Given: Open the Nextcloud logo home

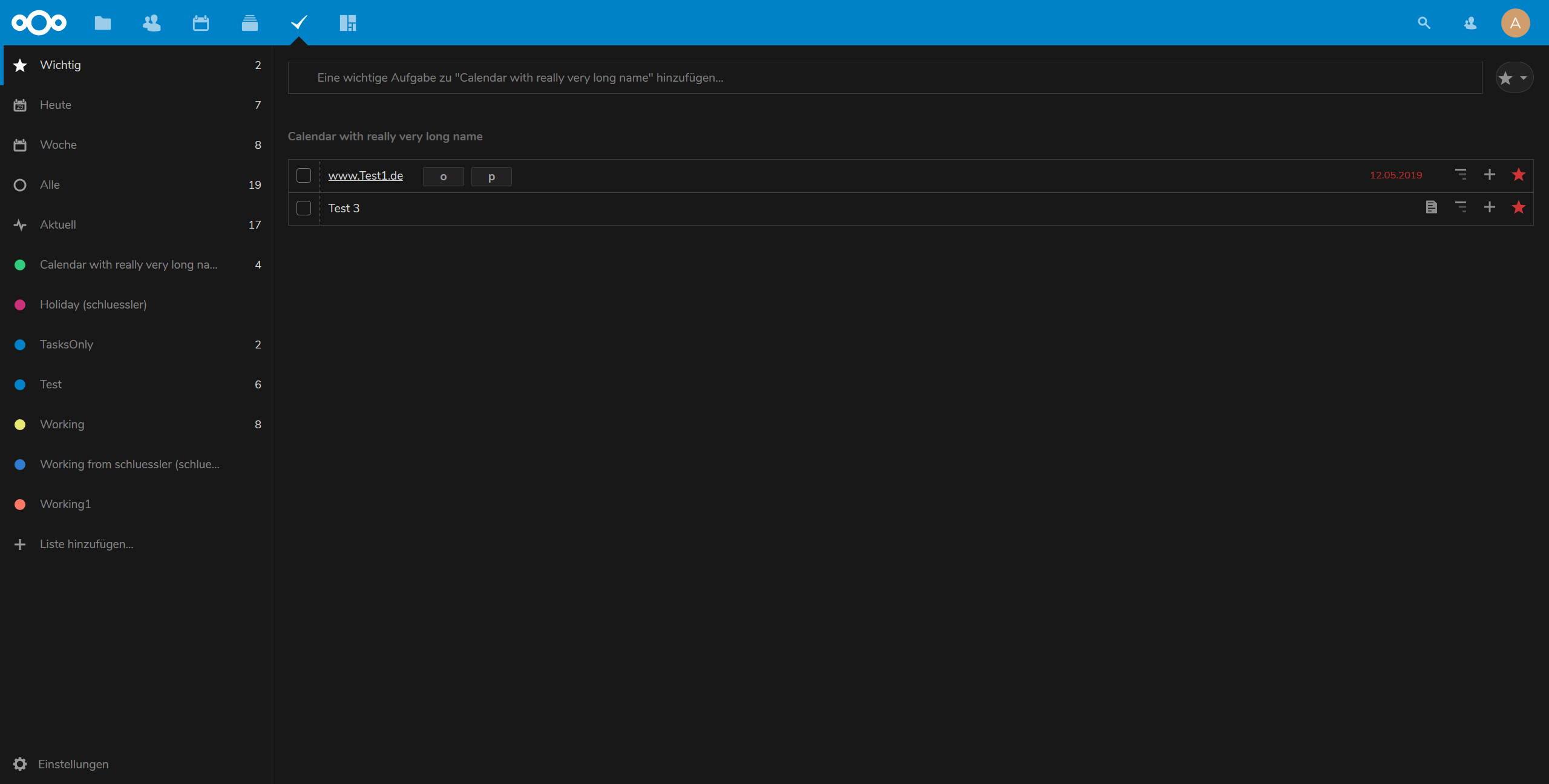Looking at the screenshot, I should pyautogui.click(x=39, y=23).
